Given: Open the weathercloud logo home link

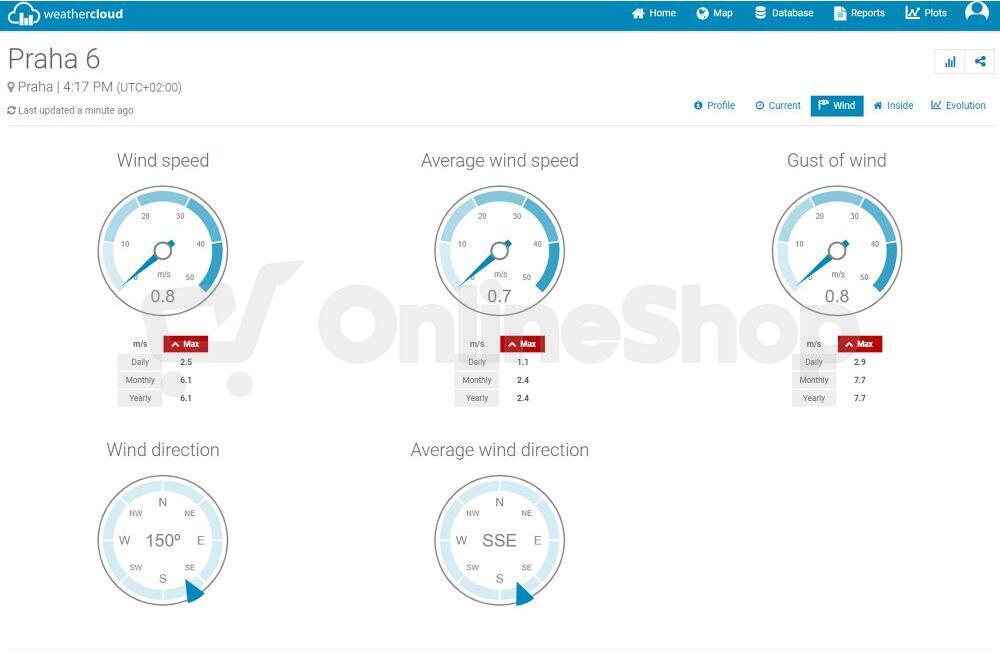Looking at the screenshot, I should tap(65, 13).
